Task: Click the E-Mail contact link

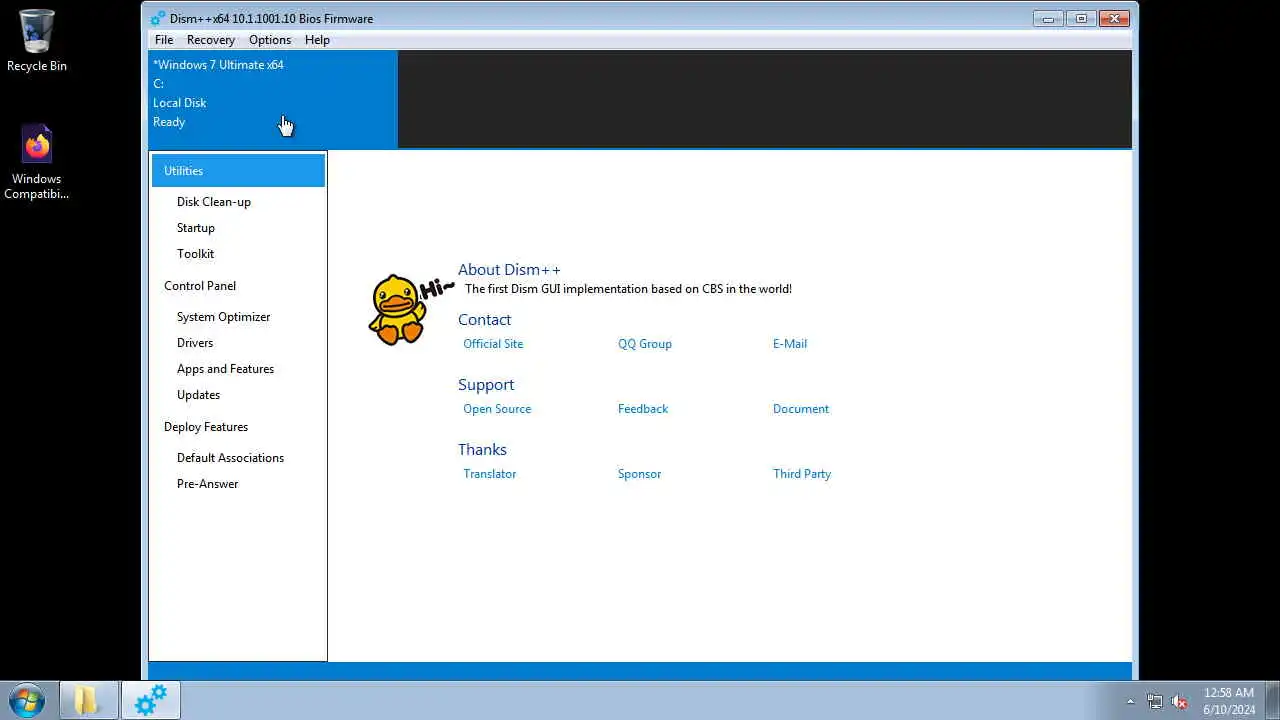Action: [x=790, y=344]
